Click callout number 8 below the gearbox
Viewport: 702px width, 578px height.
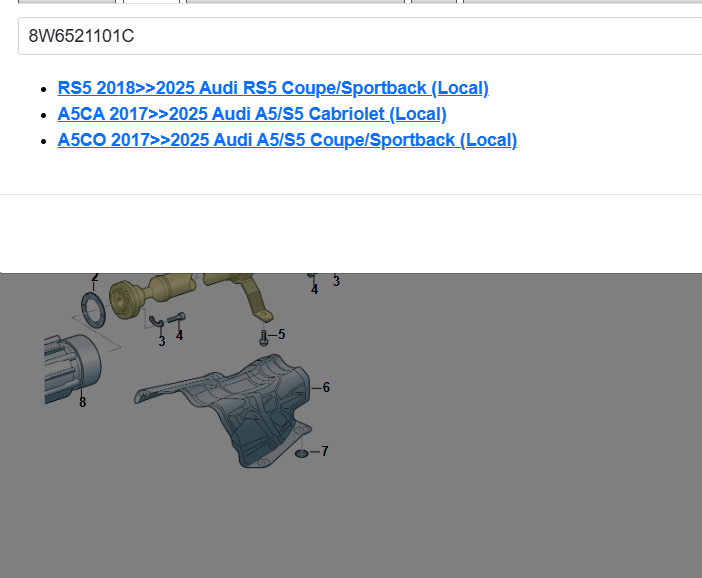pos(82,403)
